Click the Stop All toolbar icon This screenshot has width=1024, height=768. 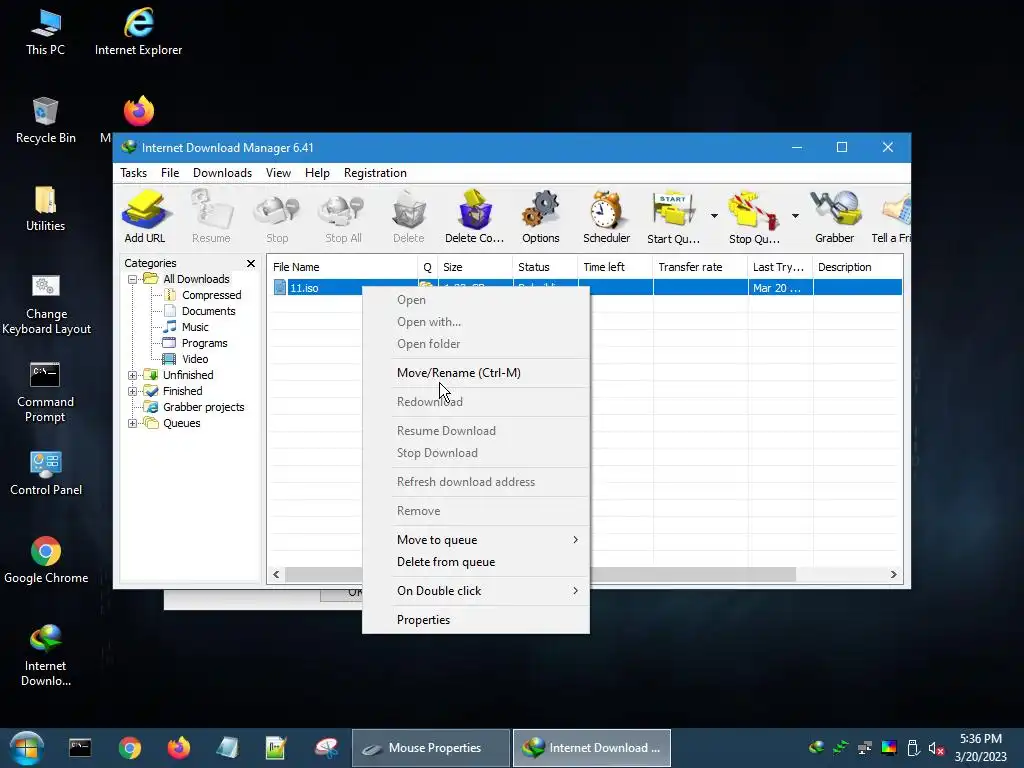(x=344, y=216)
